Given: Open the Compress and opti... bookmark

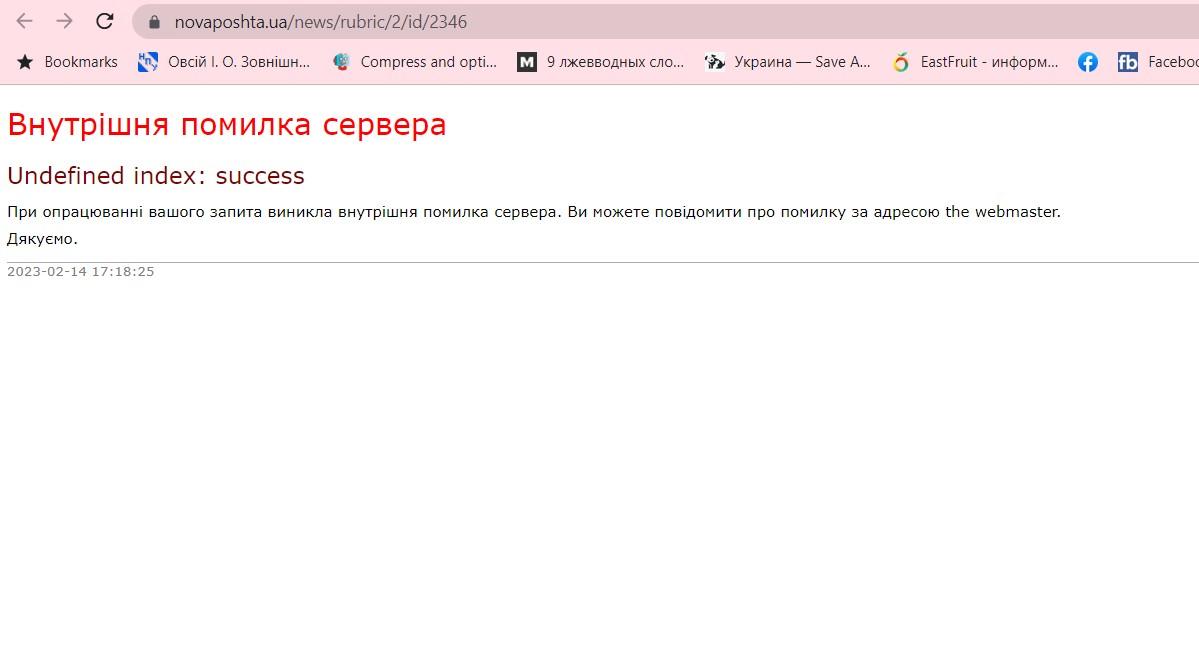Looking at the screenshot, I should click(415, 62).
